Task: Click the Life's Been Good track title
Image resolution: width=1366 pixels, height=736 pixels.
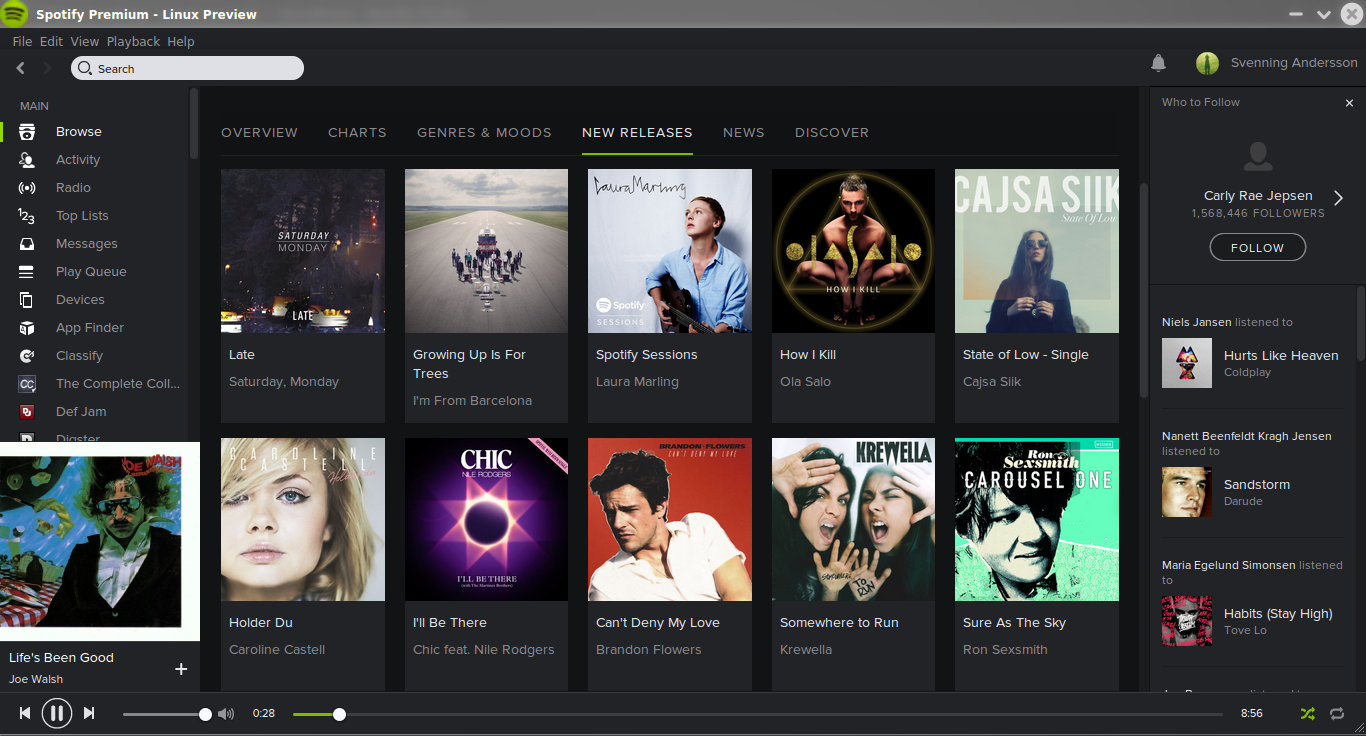Action: pyautogui.click(x=61, y=658)
